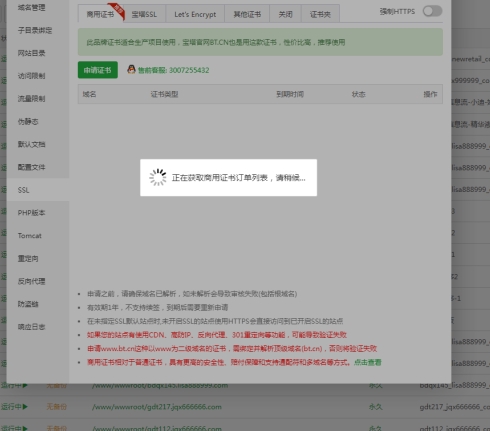The image size is (490, 431).
Task: Switch to the Let's Encrypt tab
Action: pos(195,14)
